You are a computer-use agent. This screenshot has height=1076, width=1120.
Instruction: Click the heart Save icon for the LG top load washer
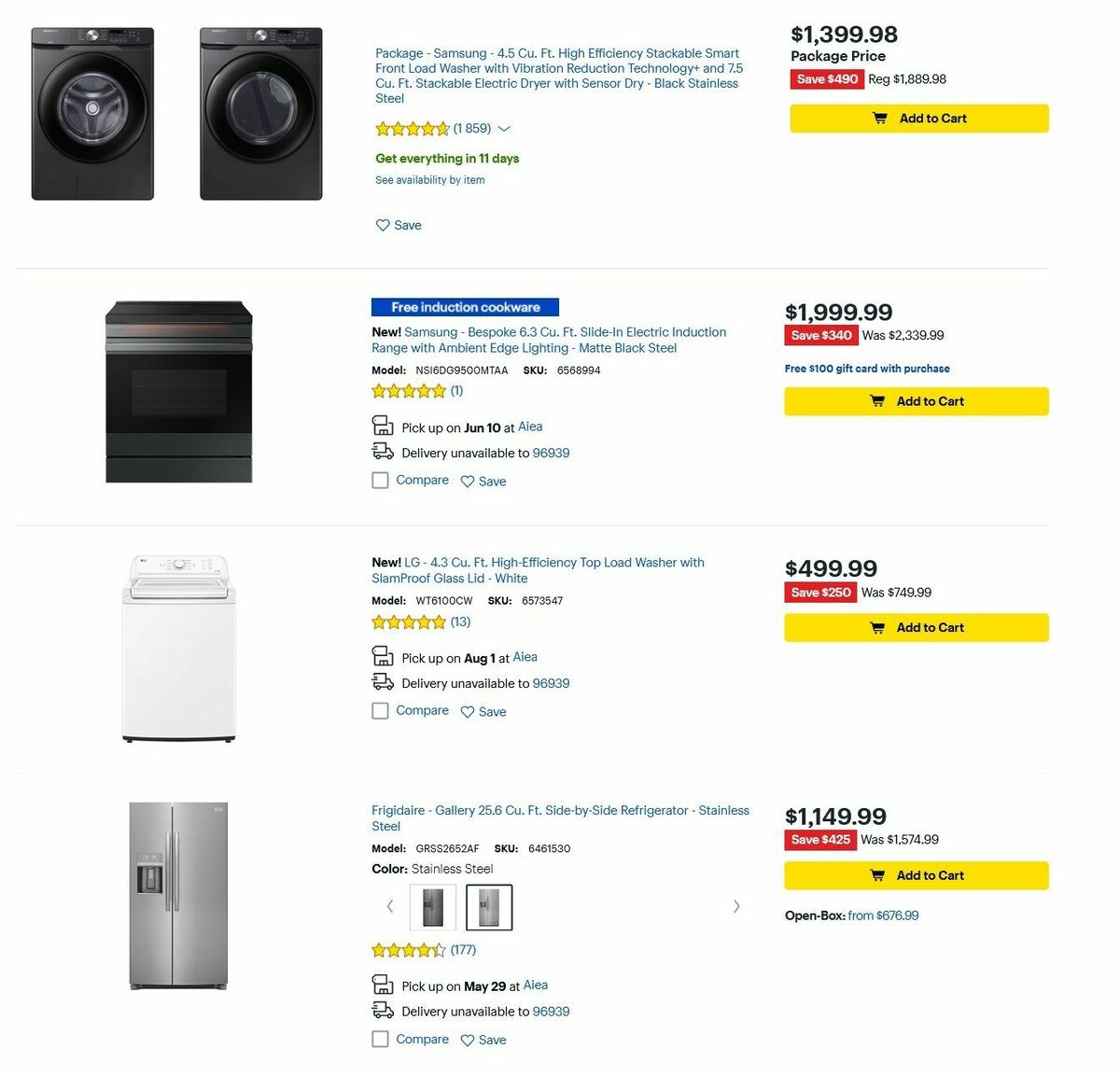point(468,711)
